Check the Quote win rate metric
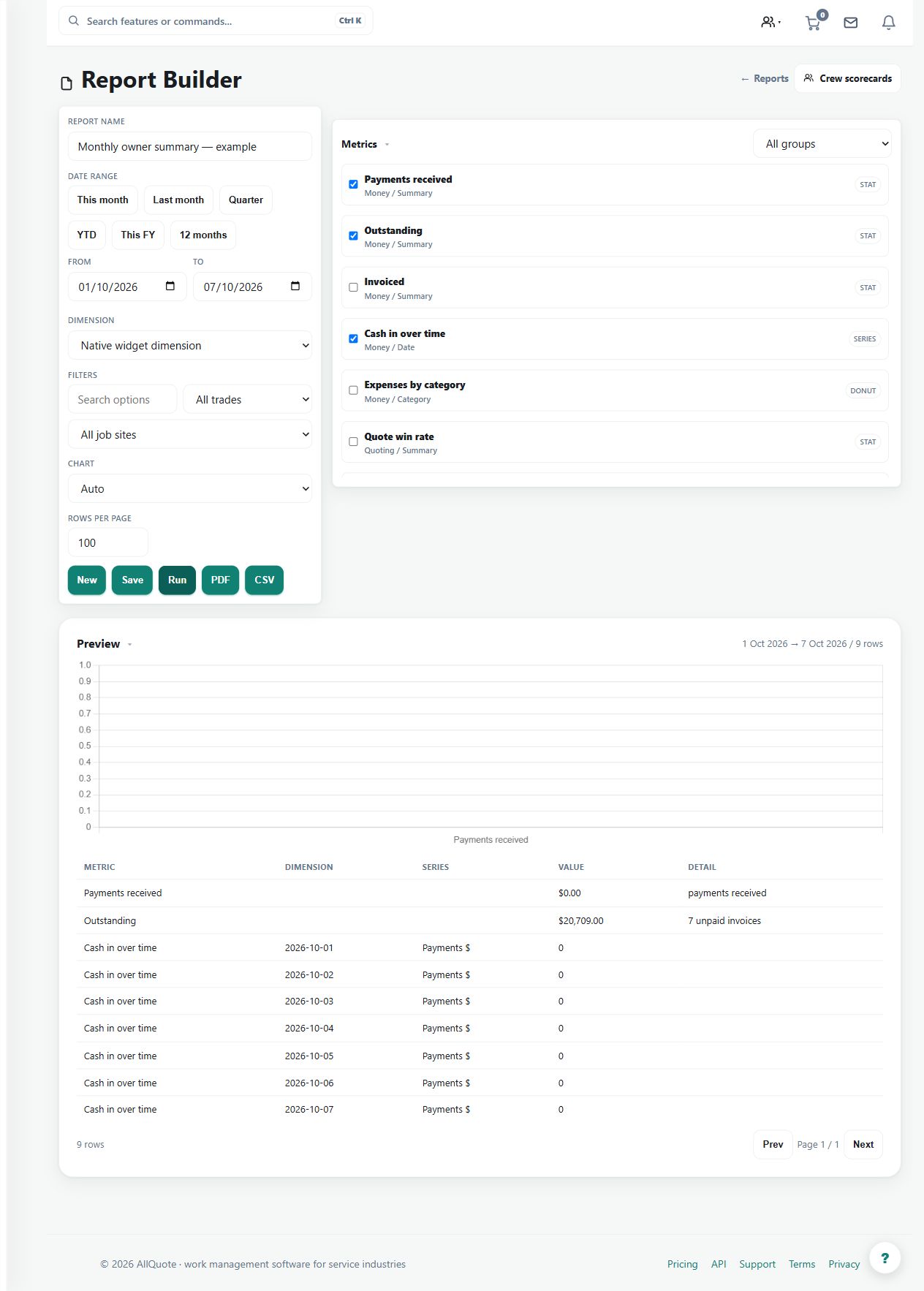Screen dimensions: 924x1291 (x=353, y=442)
